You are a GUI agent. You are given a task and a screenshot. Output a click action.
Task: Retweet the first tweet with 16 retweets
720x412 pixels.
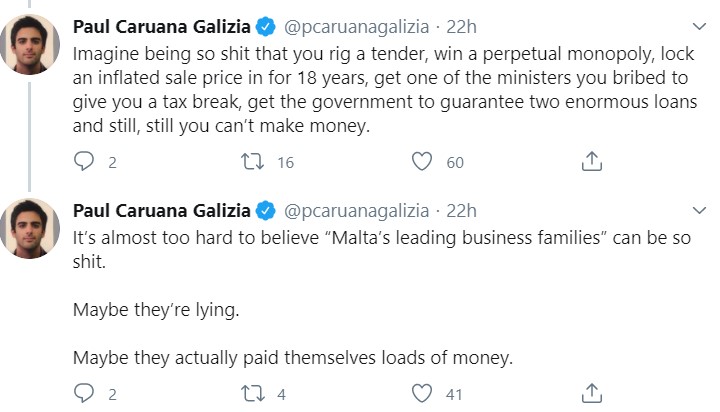pos(252,161)
